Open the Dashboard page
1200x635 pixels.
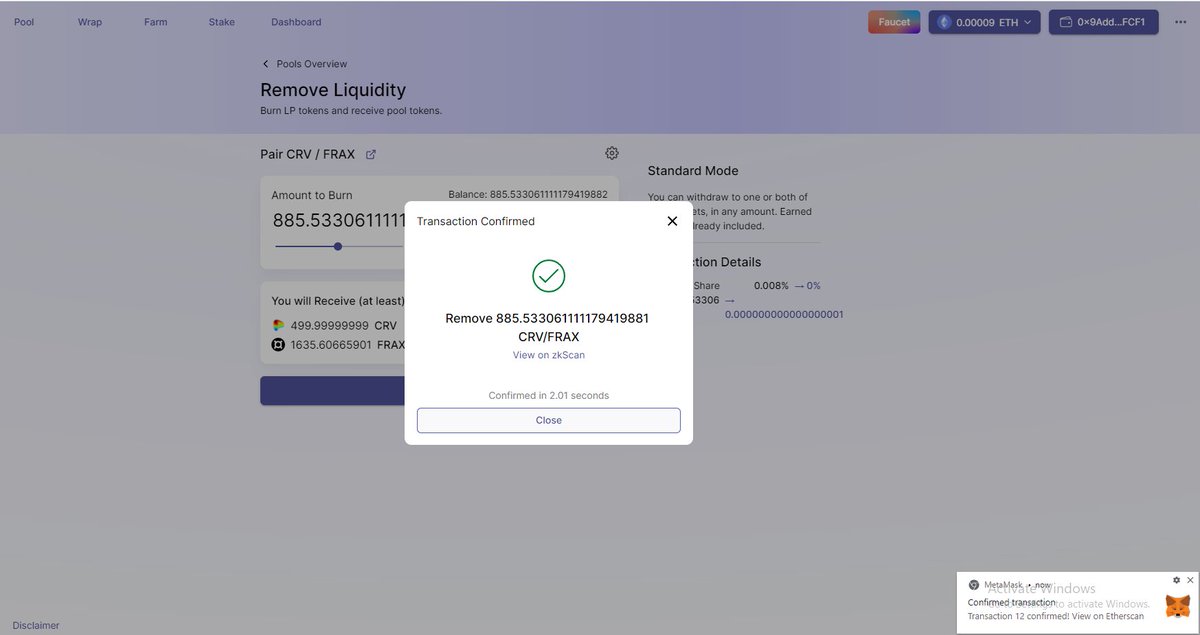pyautogui.click(x=296, y=22)
